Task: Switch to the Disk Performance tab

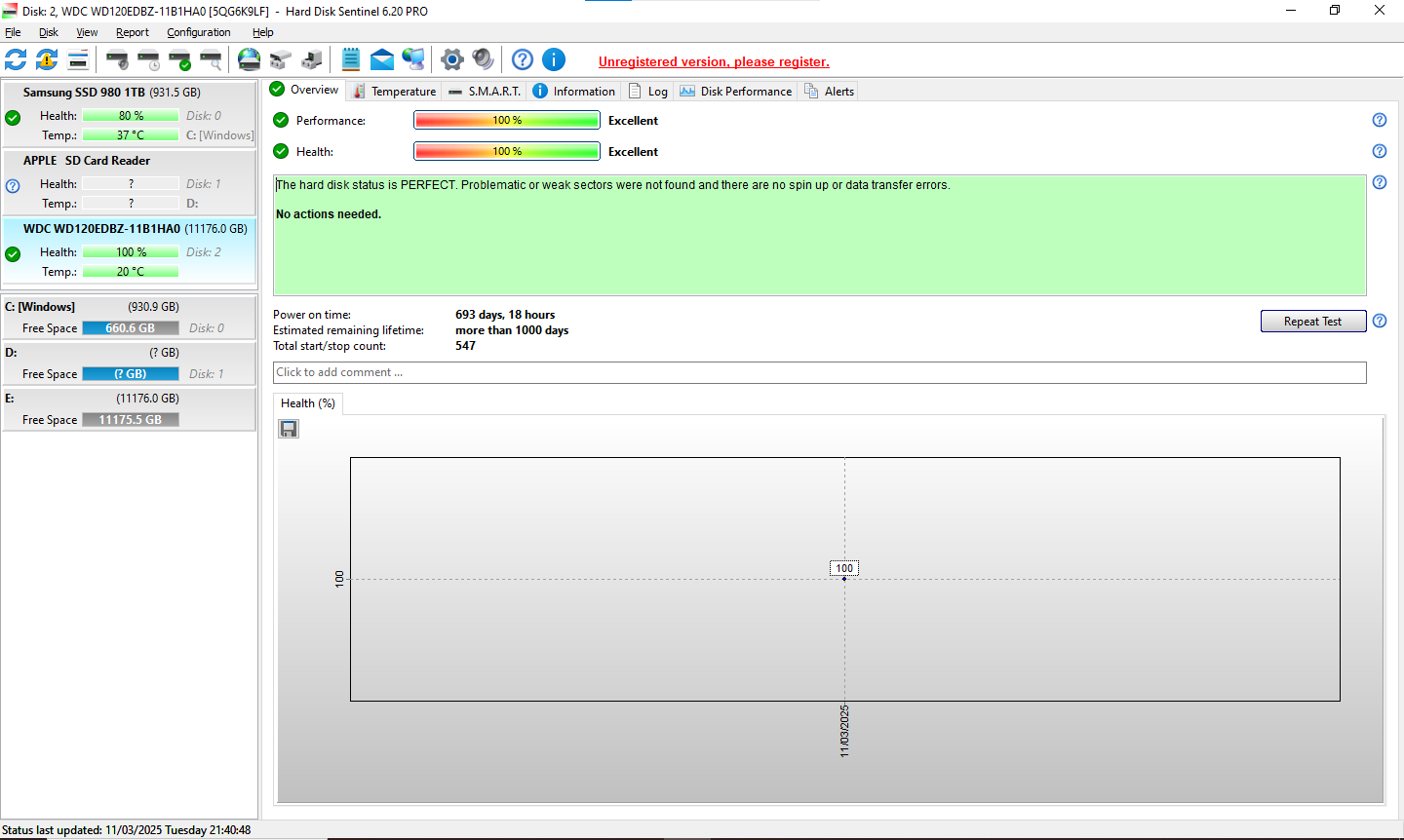Action: pos(736,91)
